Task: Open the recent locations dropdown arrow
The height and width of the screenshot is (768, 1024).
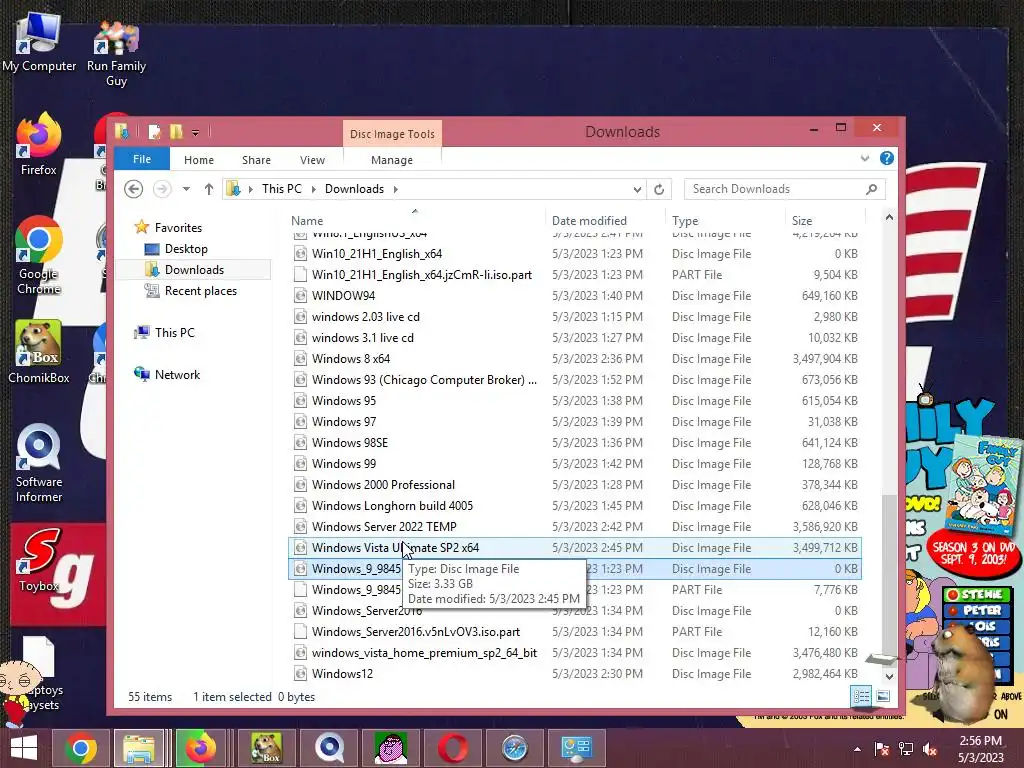Action: click(186, 189)
